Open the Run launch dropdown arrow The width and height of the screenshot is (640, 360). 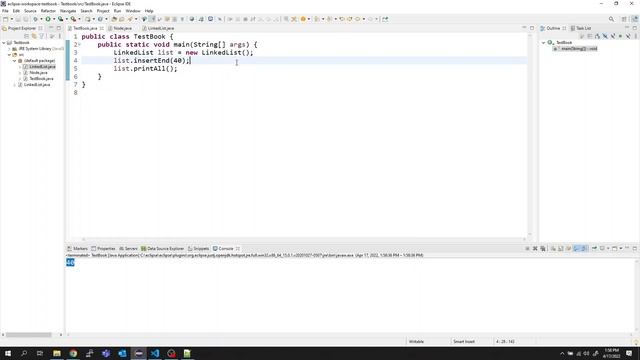tap(54, 19)
